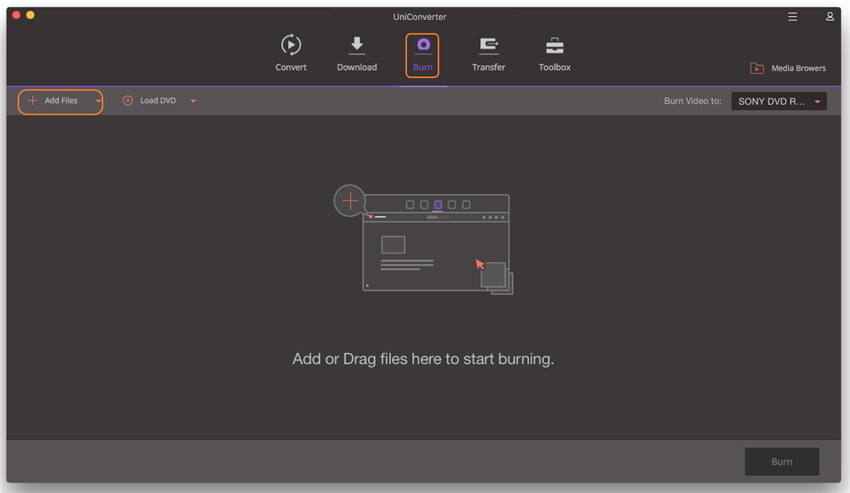Click 'Add or Drag files here' text
Image resolution: width=850 pixels, height=493 pixels.
tap(423, 359)
